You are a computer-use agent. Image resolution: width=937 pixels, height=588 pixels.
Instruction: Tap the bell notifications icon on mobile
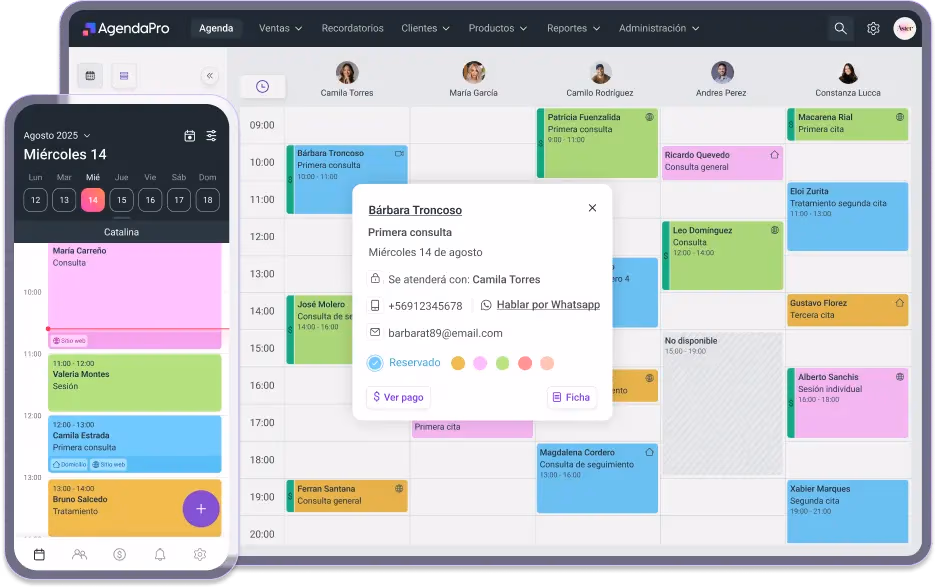tap(160, 554)
